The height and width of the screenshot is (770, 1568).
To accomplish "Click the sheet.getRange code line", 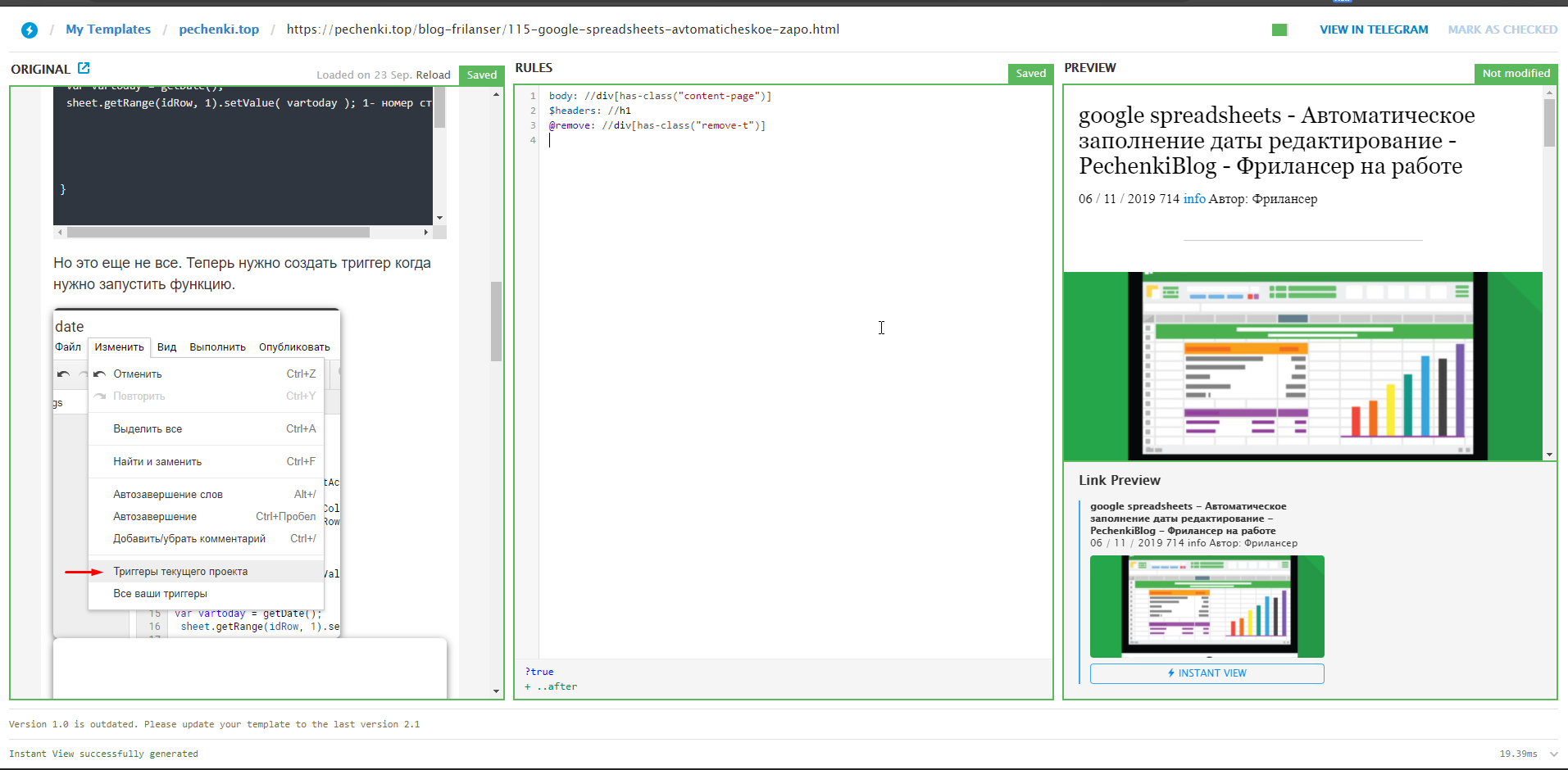I will pyautogui.click(x=249, y=103).
